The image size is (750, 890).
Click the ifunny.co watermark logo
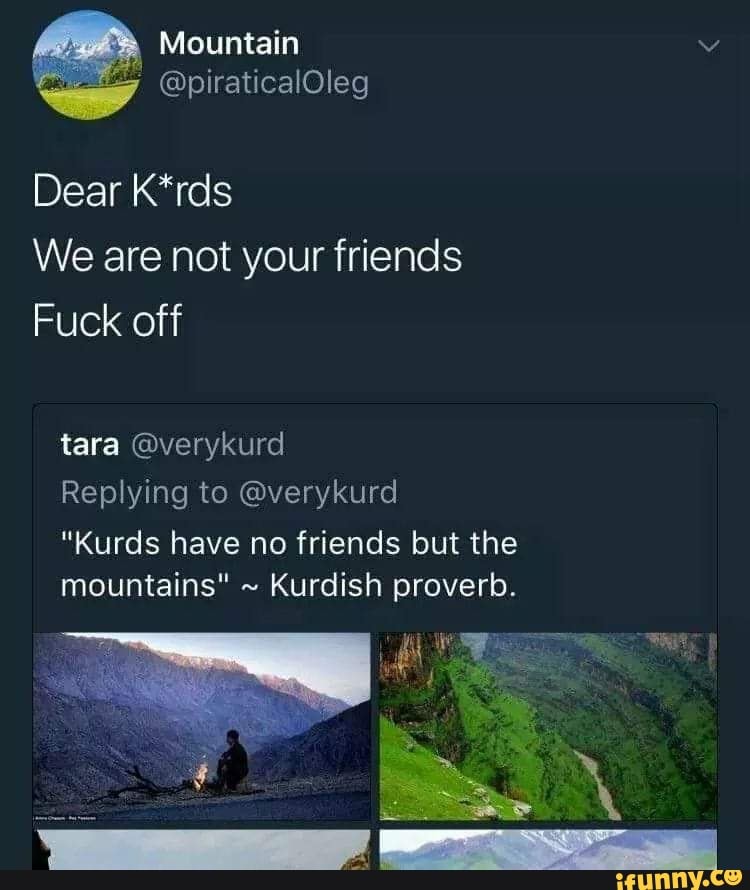(679, 879)
